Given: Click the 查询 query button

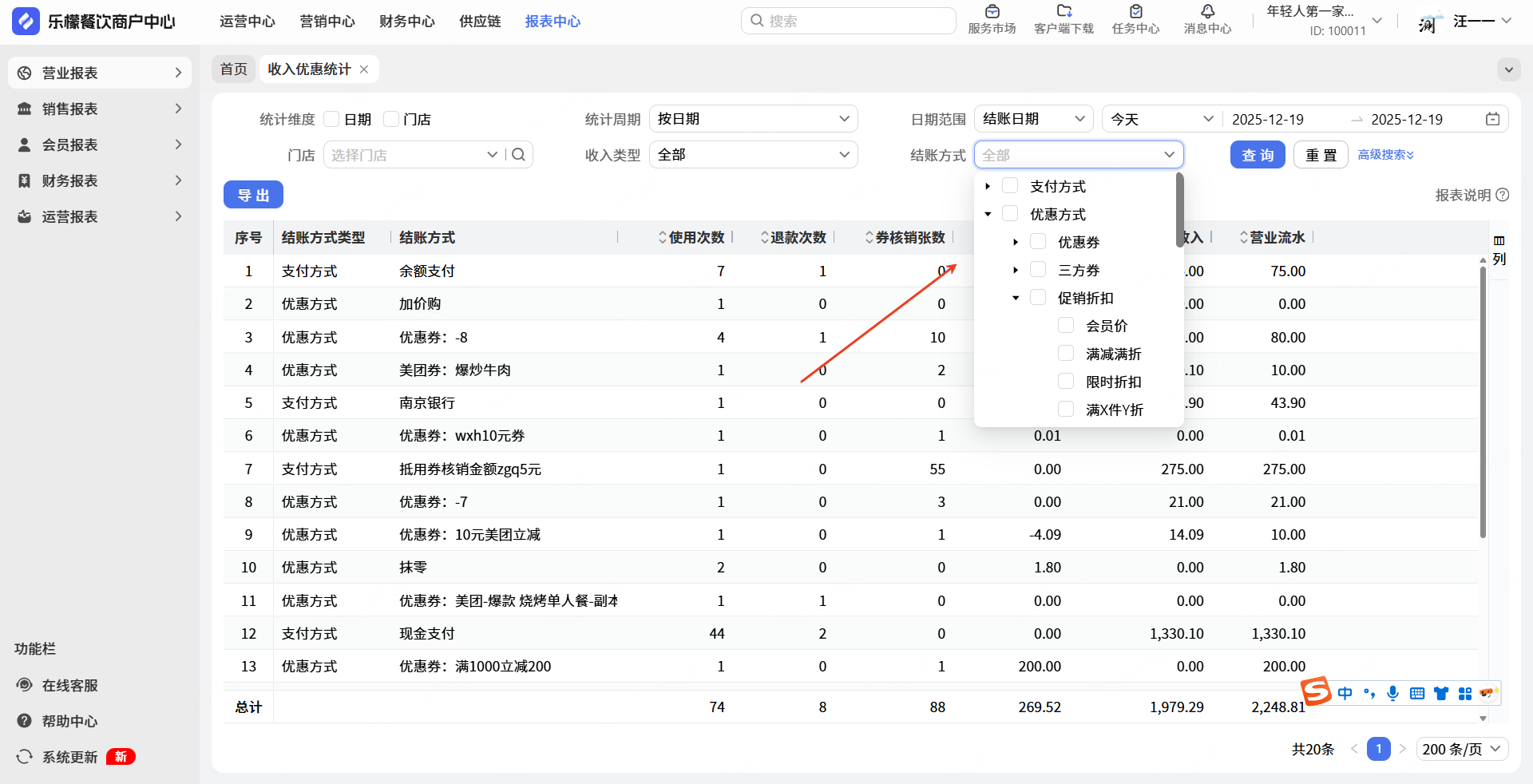Looking at the screenshot, I should 1258,155.
